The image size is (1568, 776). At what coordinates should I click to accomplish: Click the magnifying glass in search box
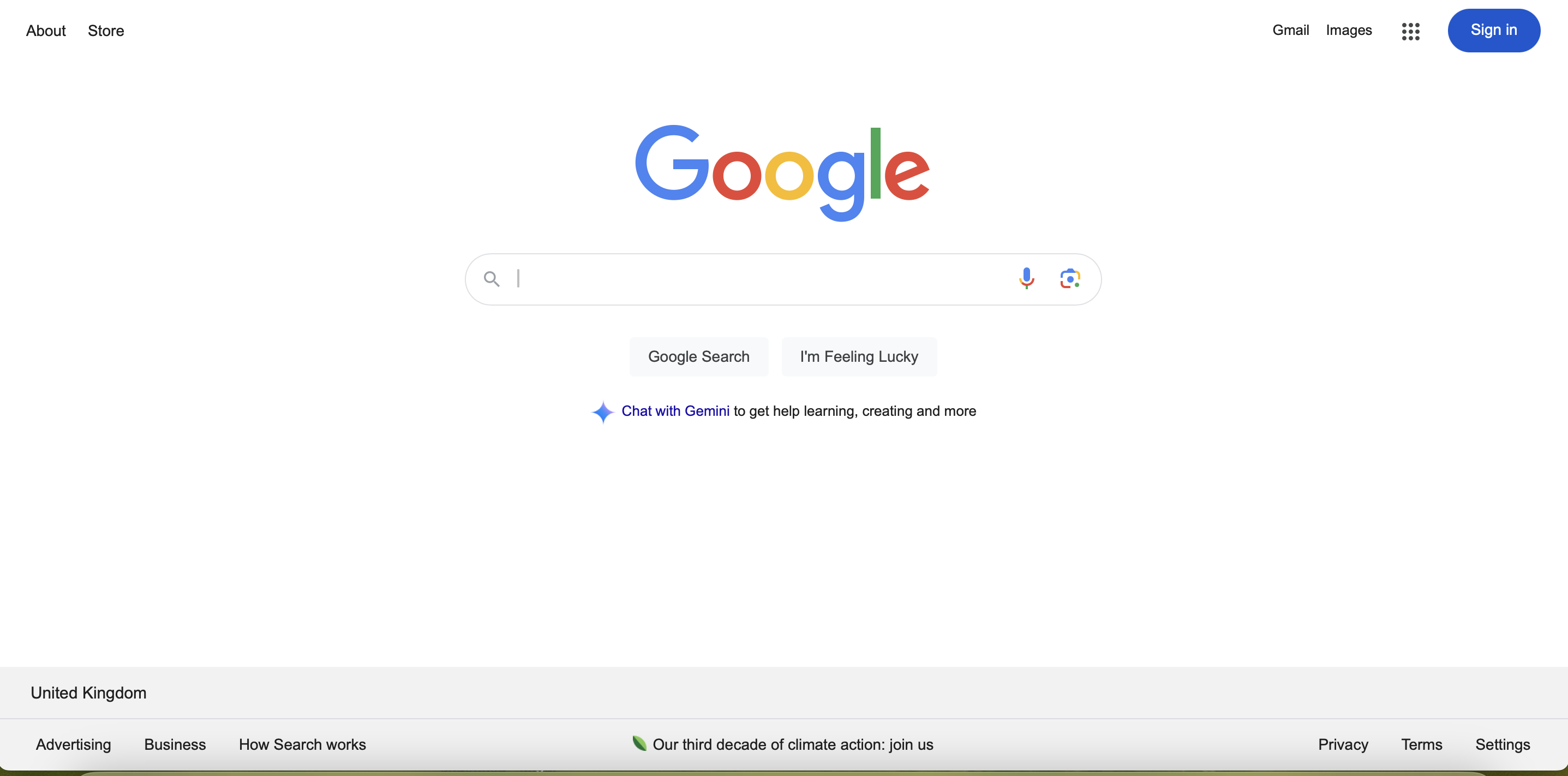491,279
